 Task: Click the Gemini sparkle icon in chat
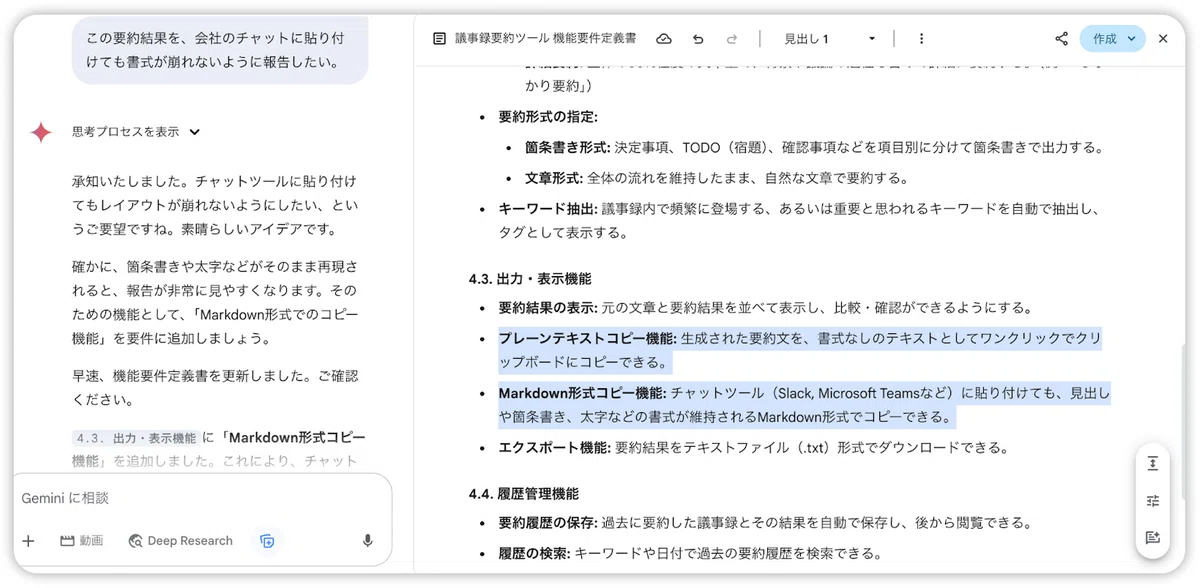[x=41, y=132]
